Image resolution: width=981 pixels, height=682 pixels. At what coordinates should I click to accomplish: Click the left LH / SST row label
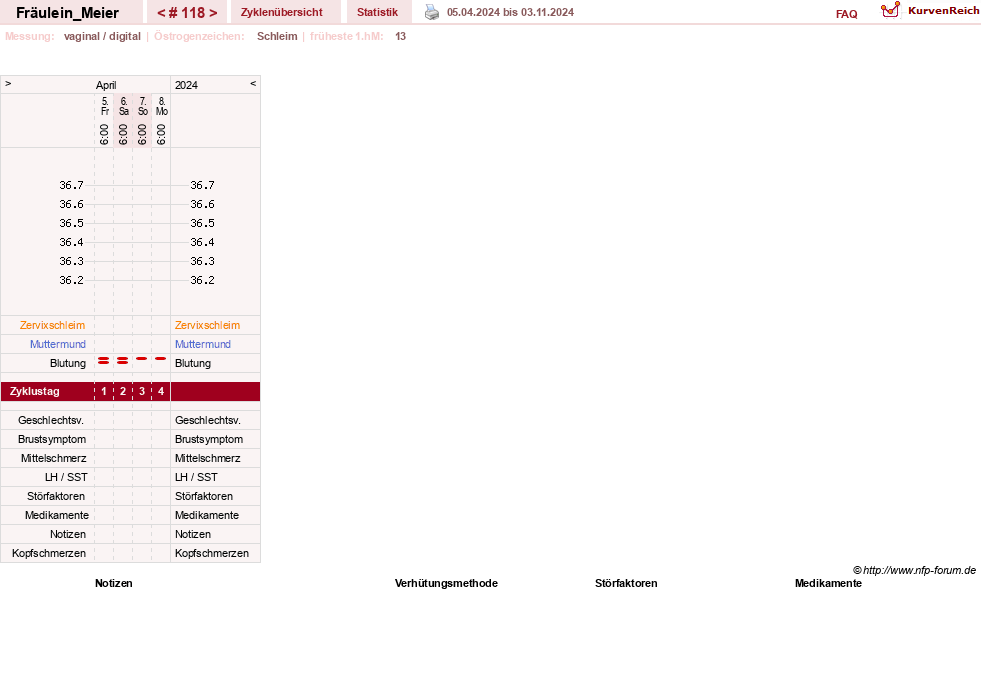[x=66, y=477]
